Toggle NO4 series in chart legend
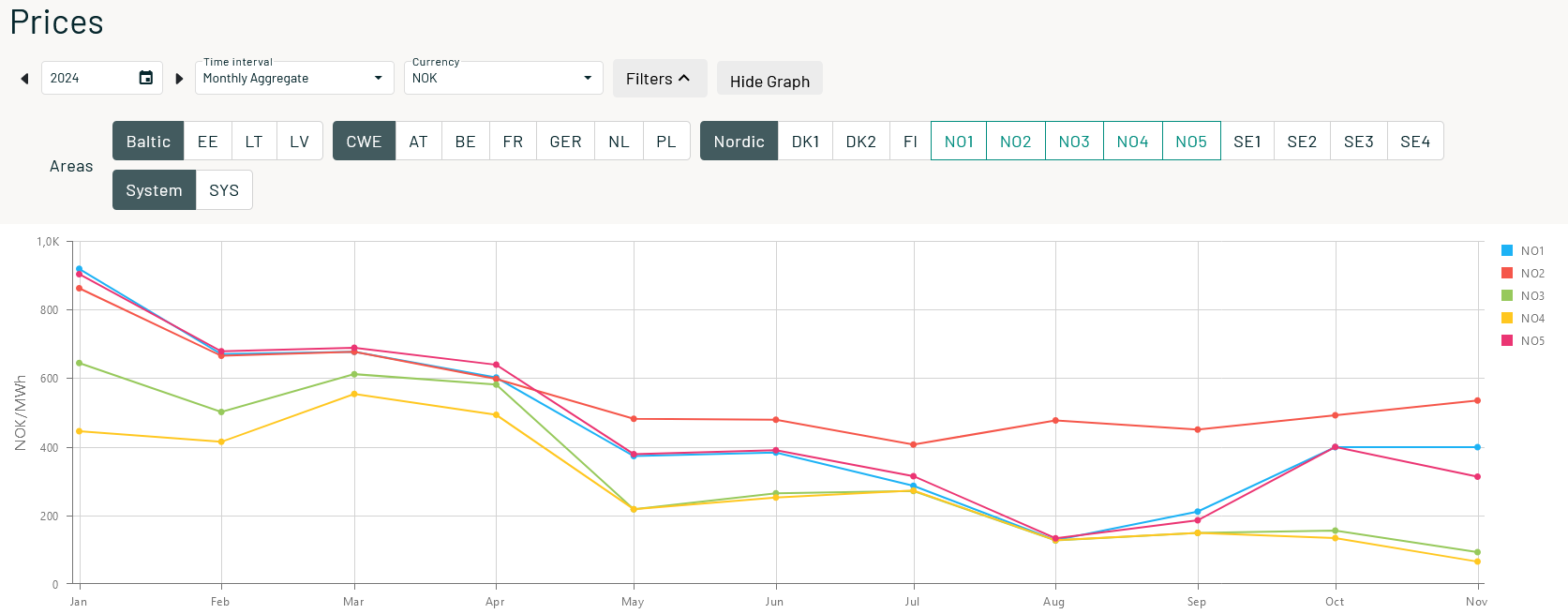The width and height of the screenshot is (1568, 614). tap(1523, 319)
